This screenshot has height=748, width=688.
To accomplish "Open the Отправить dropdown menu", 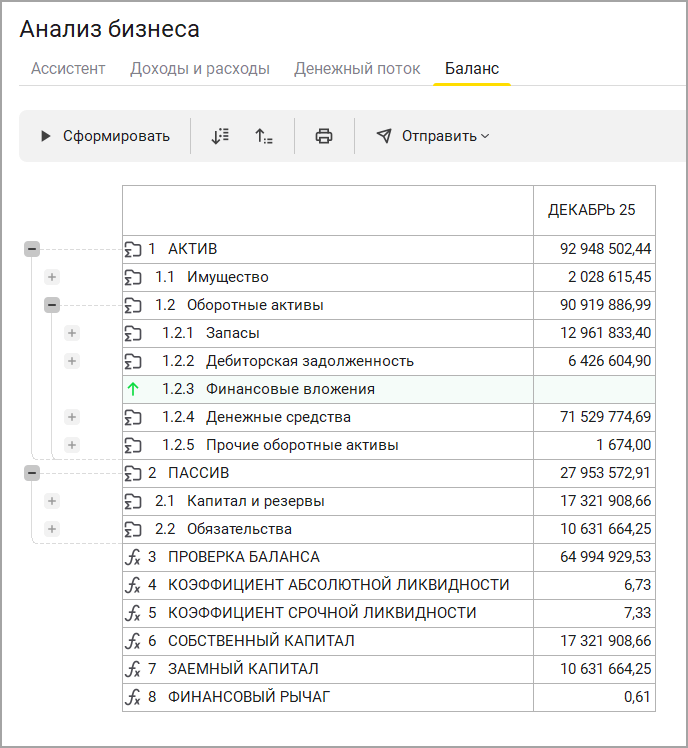I will tap(434, 136).
